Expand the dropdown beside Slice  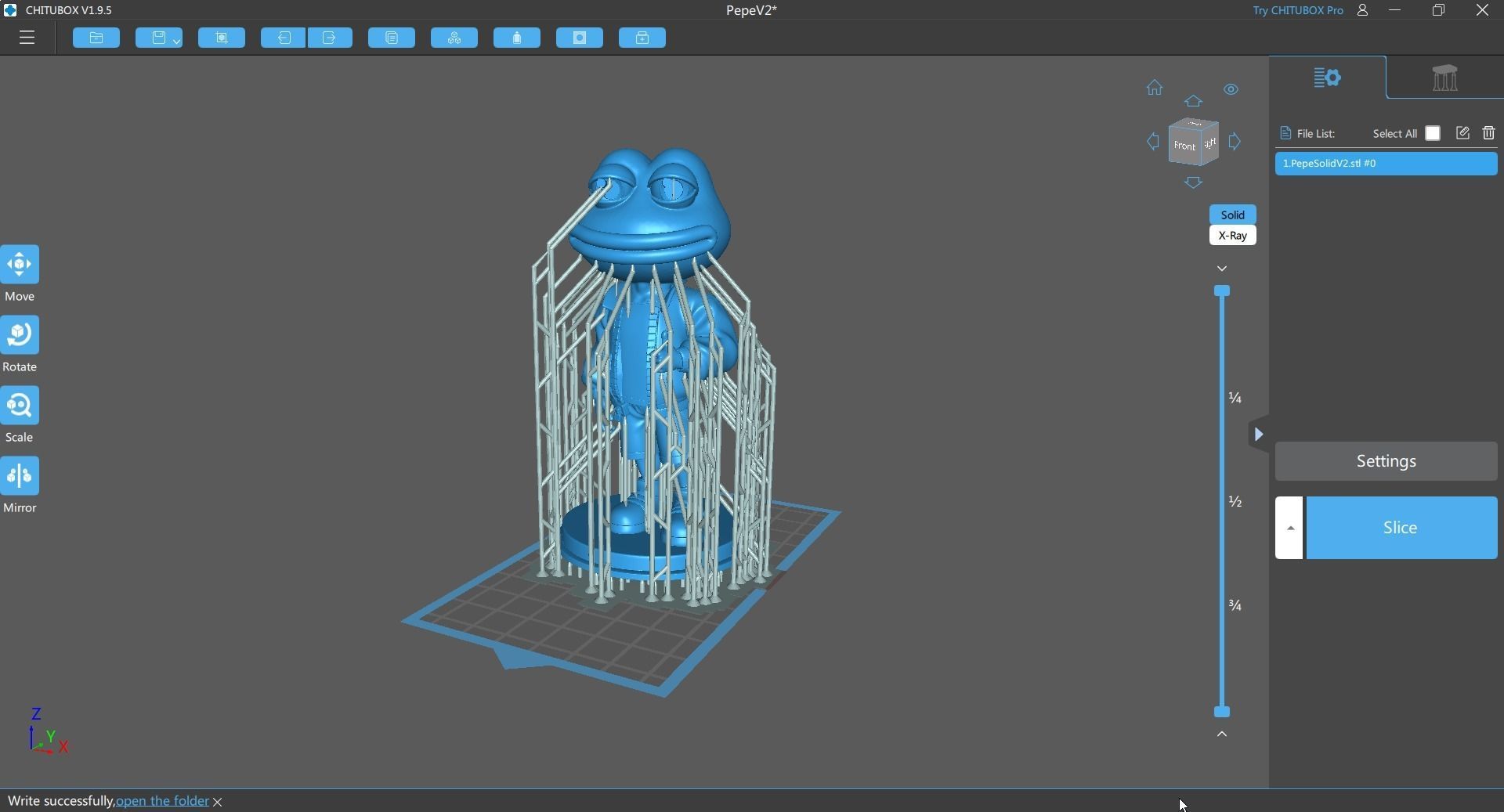[1289, 528]
